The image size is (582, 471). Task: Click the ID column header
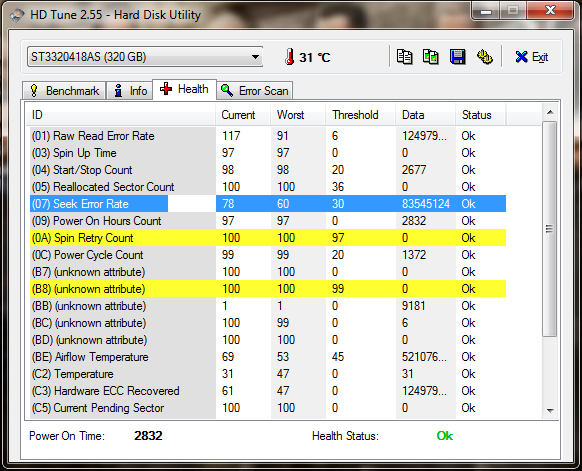[x=121, y=115]
